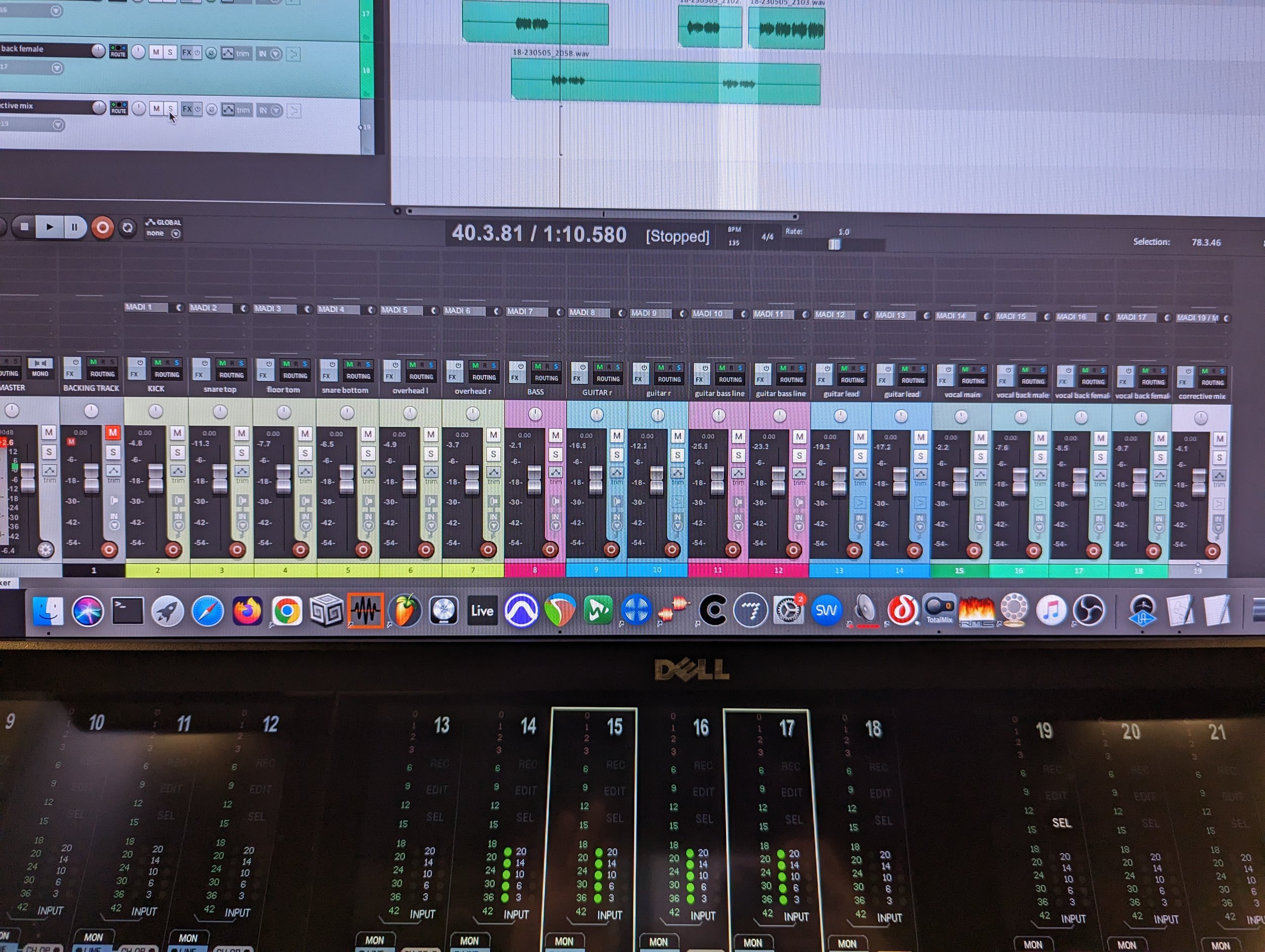1265x952 pixels.
Task: Solo corrective mix in the track panel
Action: (170, 108)
